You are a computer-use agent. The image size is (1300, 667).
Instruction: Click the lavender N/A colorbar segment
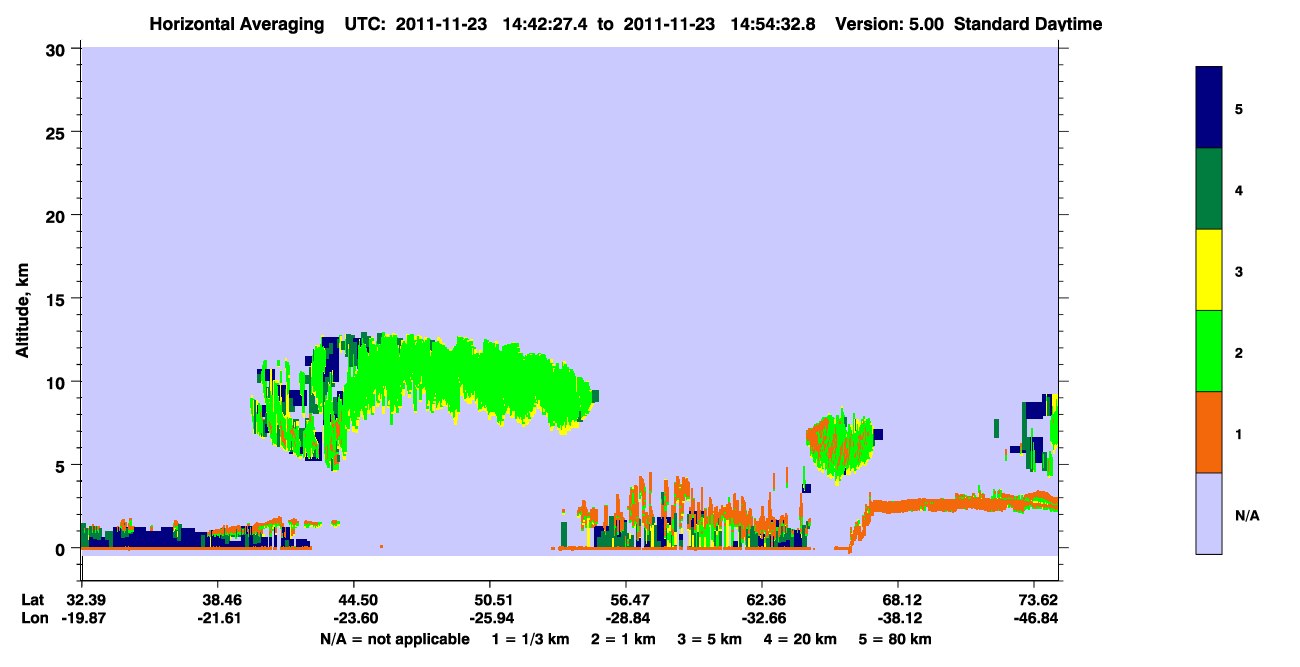point(1209,513)
